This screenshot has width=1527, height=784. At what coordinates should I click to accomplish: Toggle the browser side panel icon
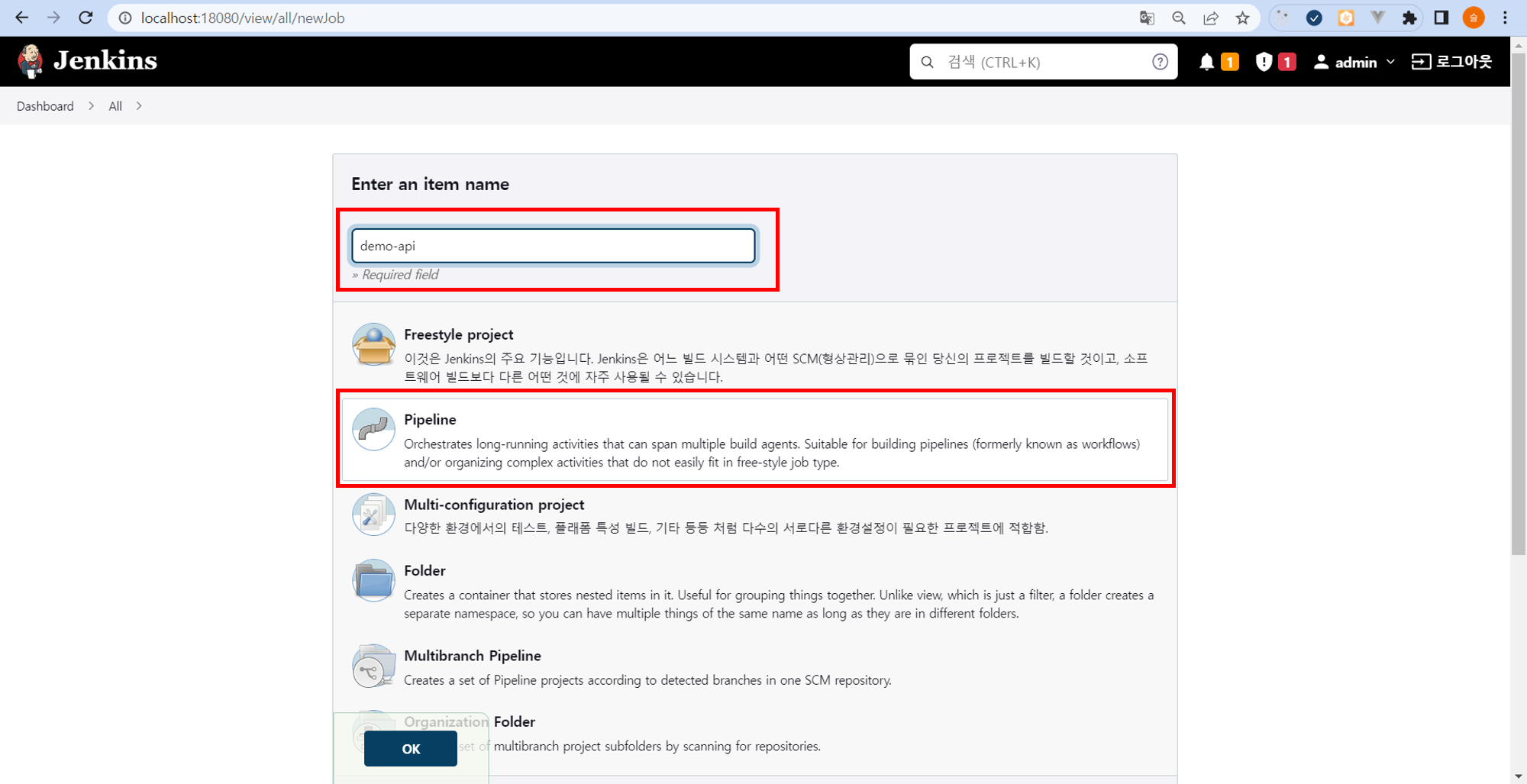pos(1441,18)
